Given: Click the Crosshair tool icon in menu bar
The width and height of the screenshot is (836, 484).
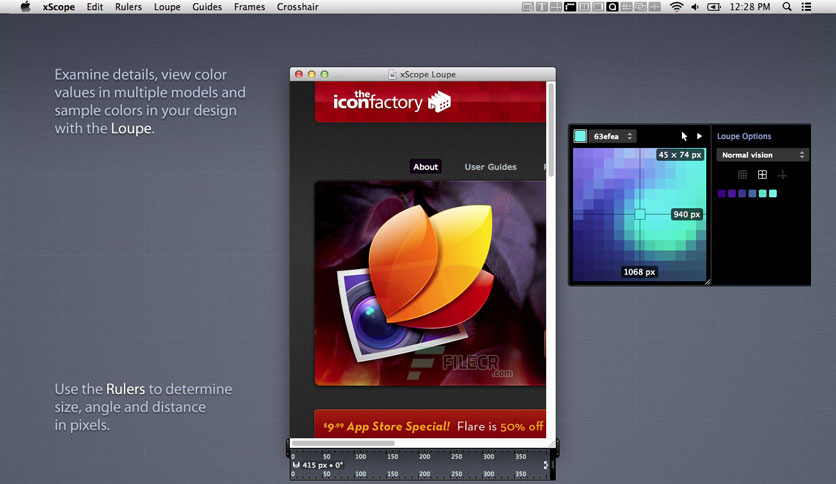Looking at the screenshot, I should tap(655, 7).
